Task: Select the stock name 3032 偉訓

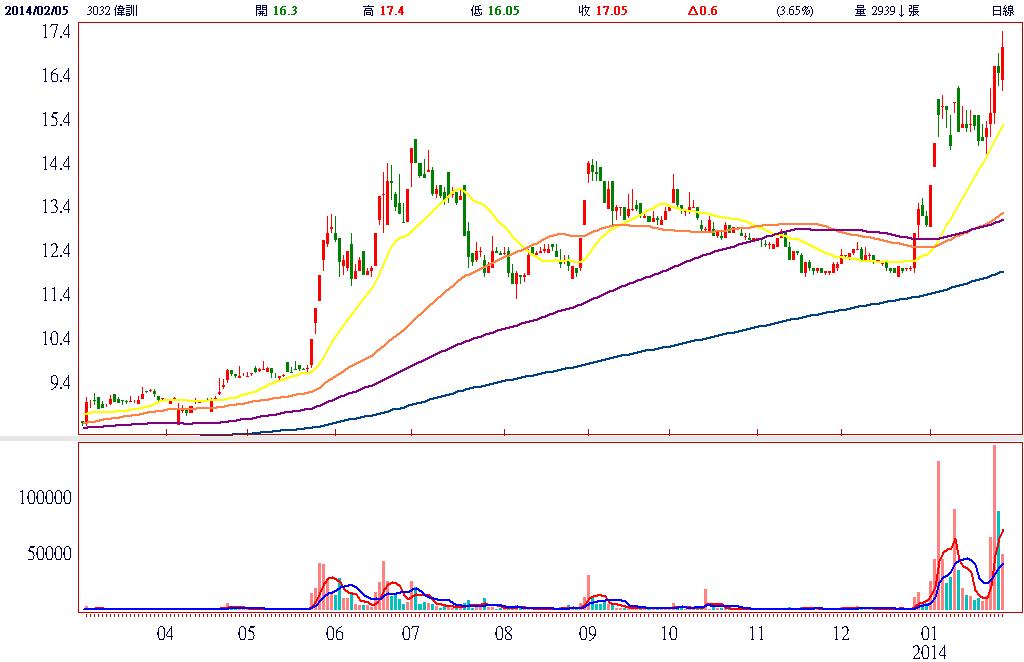Action: click(113, 11)
